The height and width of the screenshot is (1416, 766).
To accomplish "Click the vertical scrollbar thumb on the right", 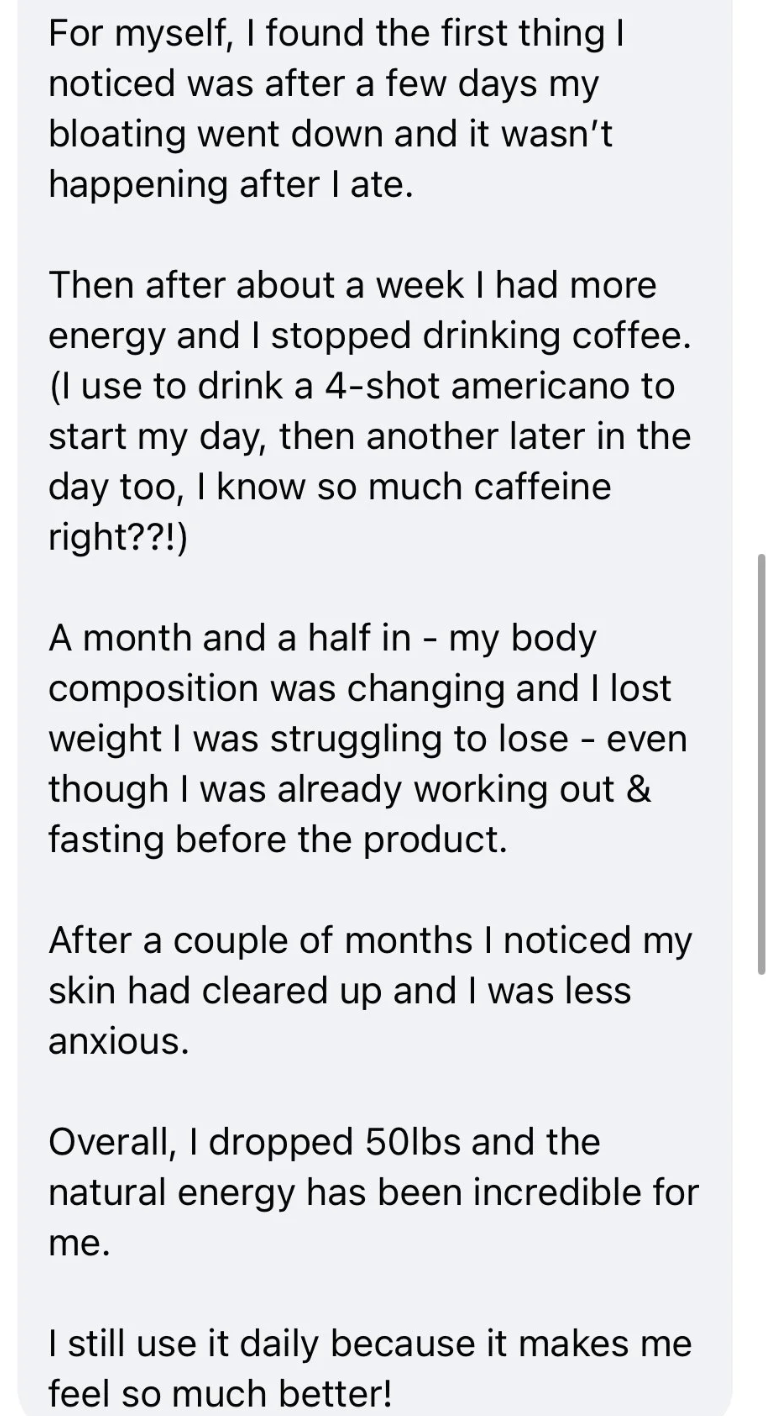I will click(761, 763).
